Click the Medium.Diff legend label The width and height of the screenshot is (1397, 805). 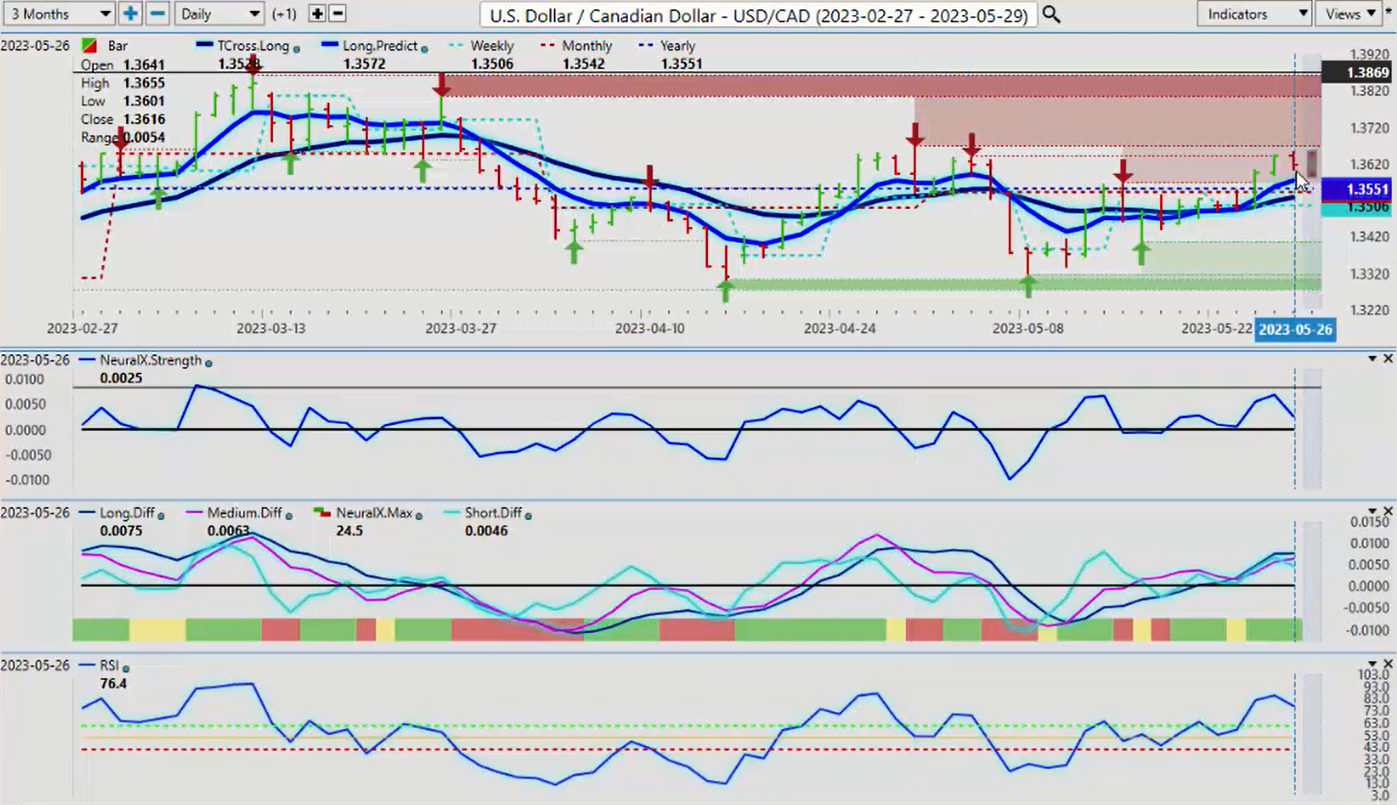[247, 513]
